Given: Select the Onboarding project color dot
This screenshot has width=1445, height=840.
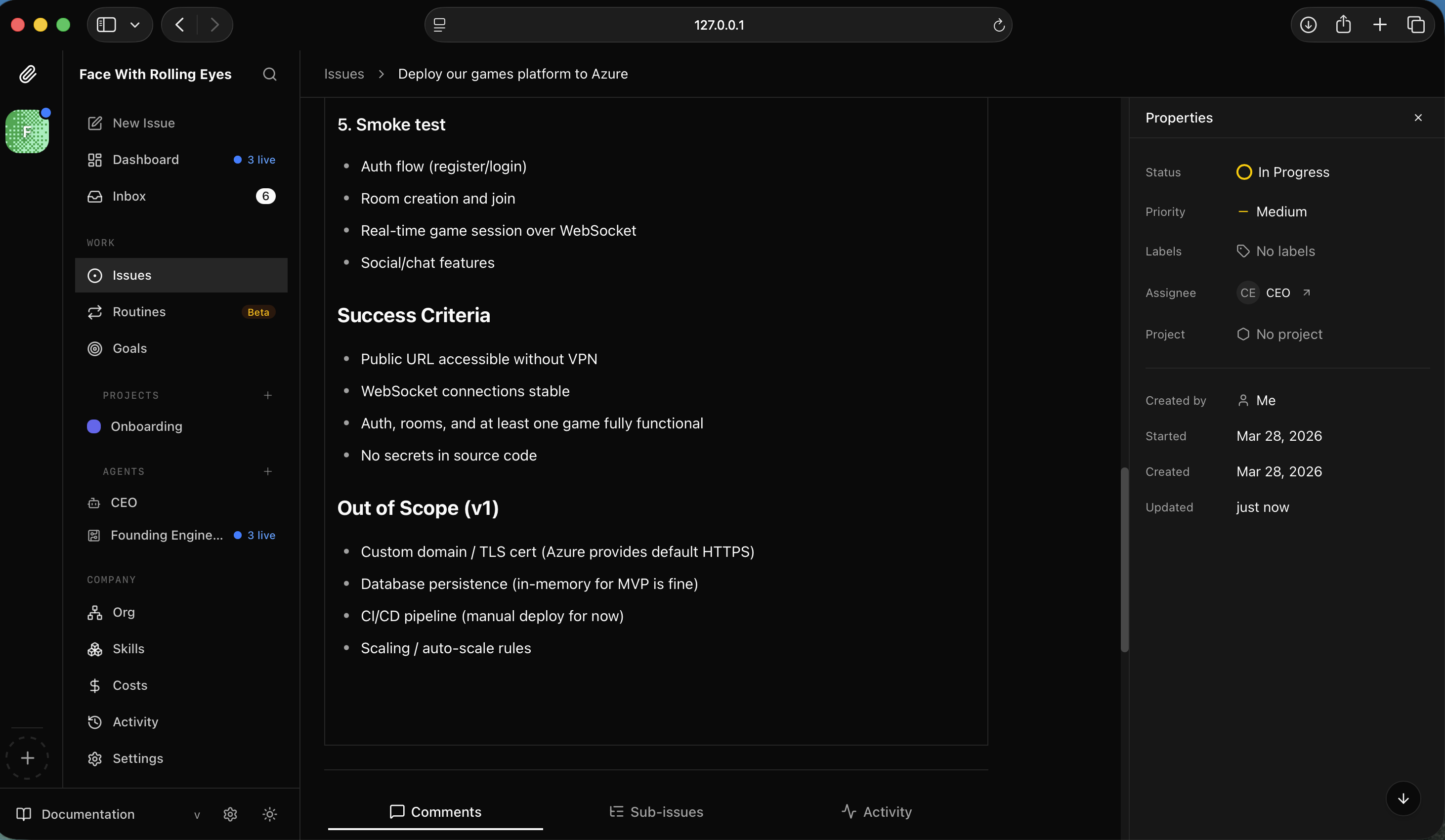Looking at the screenshot, I should tap(94, 426).
